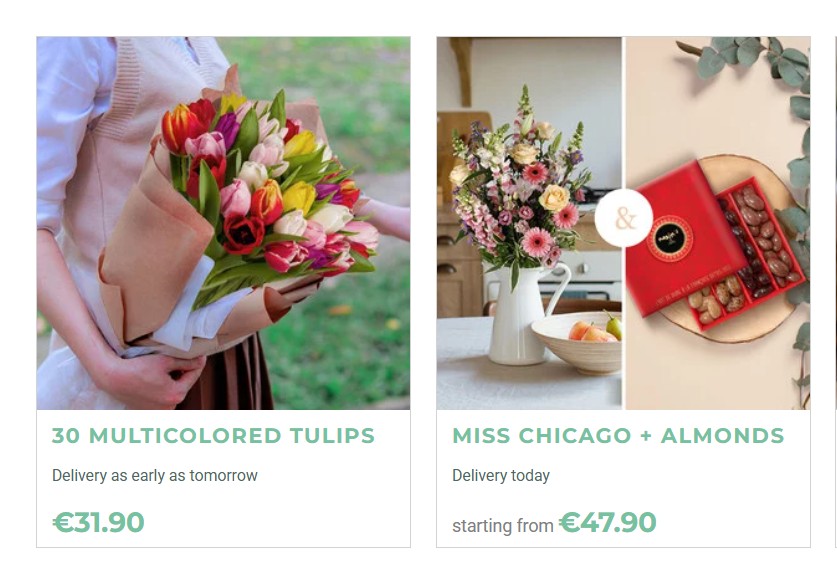The image size is (837, 575).
Task: Click 'Delivery as early as tomorrow' text
Action: click(x=155, y=475)
